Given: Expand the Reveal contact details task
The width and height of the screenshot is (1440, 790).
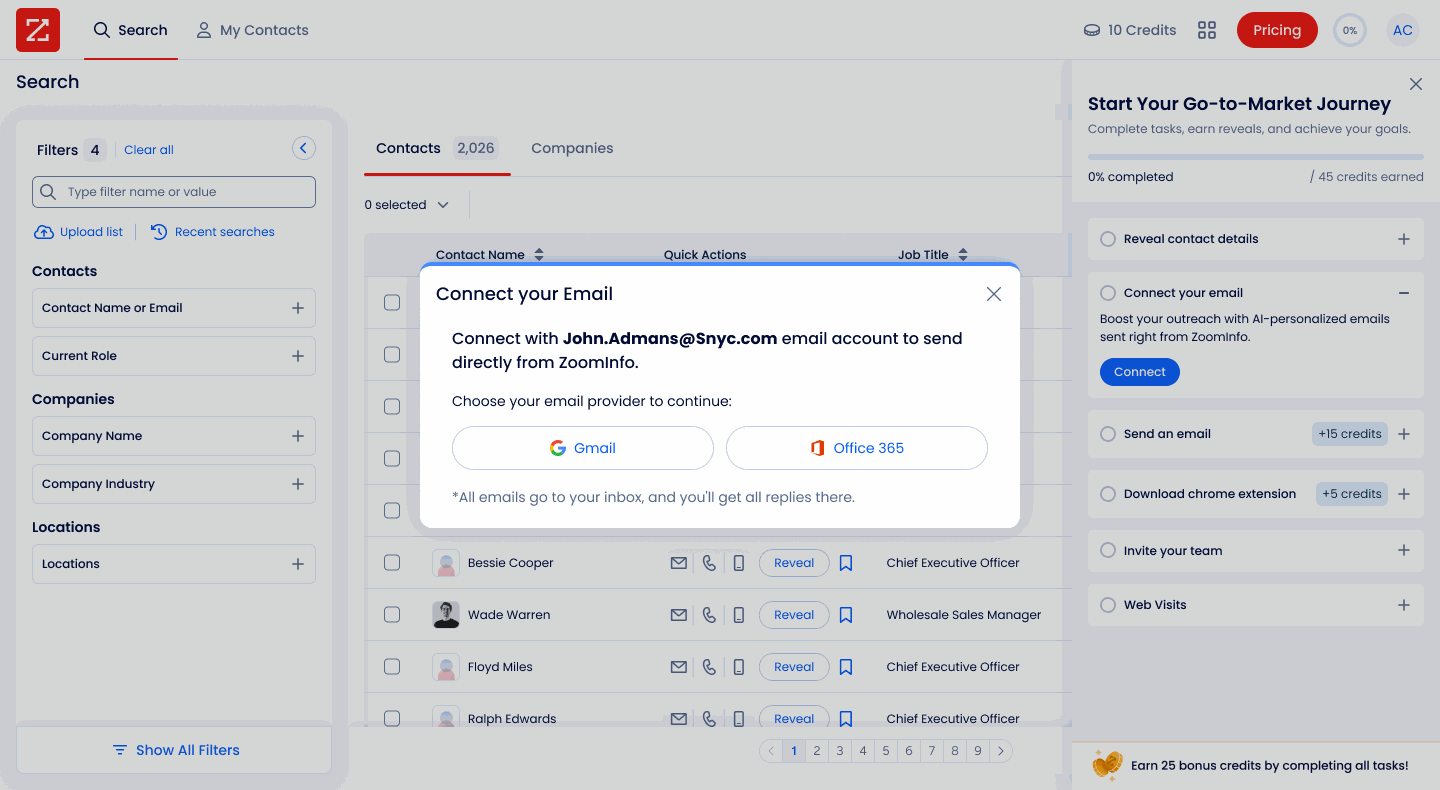Looking at the screenshot, I should [1404, 239].
